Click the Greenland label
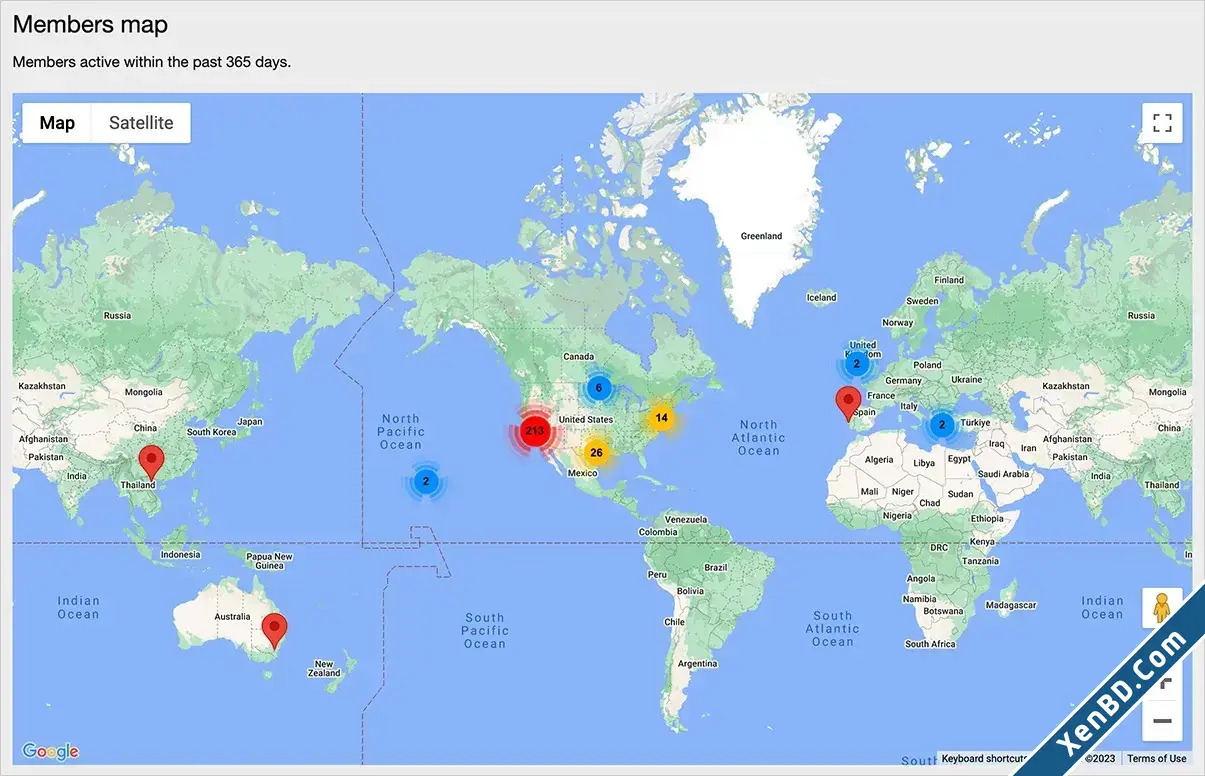The width and height of the screenshot is (1205, 776). point(761,236)
